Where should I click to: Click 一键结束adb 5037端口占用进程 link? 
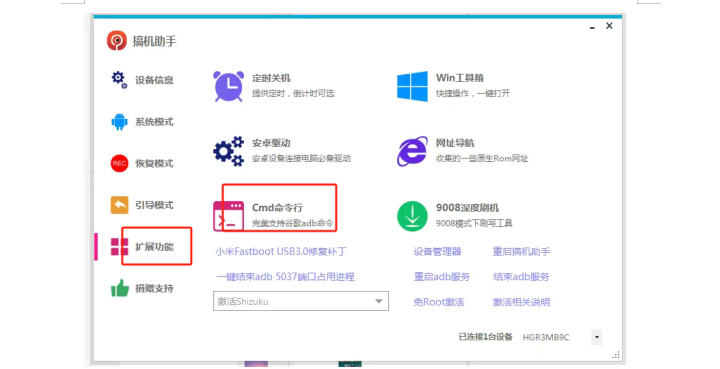[285, 277]
